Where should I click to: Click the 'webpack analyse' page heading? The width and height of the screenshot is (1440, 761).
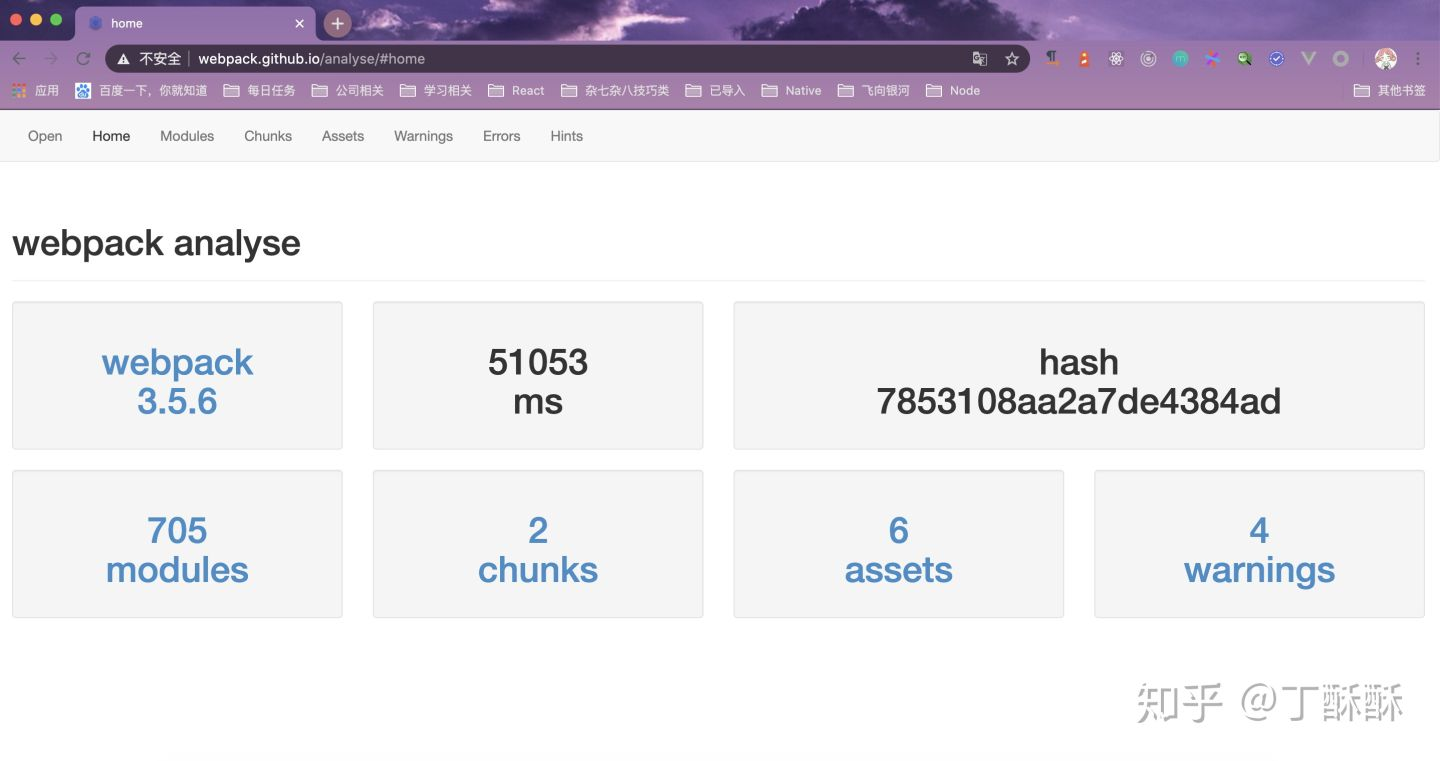pos(156,243)
